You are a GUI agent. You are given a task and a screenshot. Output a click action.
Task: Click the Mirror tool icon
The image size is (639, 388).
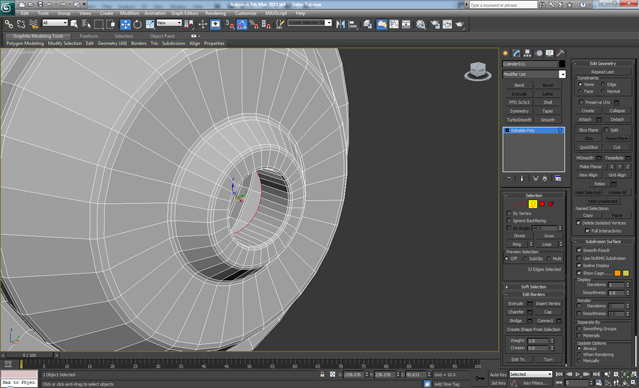(x=340, y=24)
